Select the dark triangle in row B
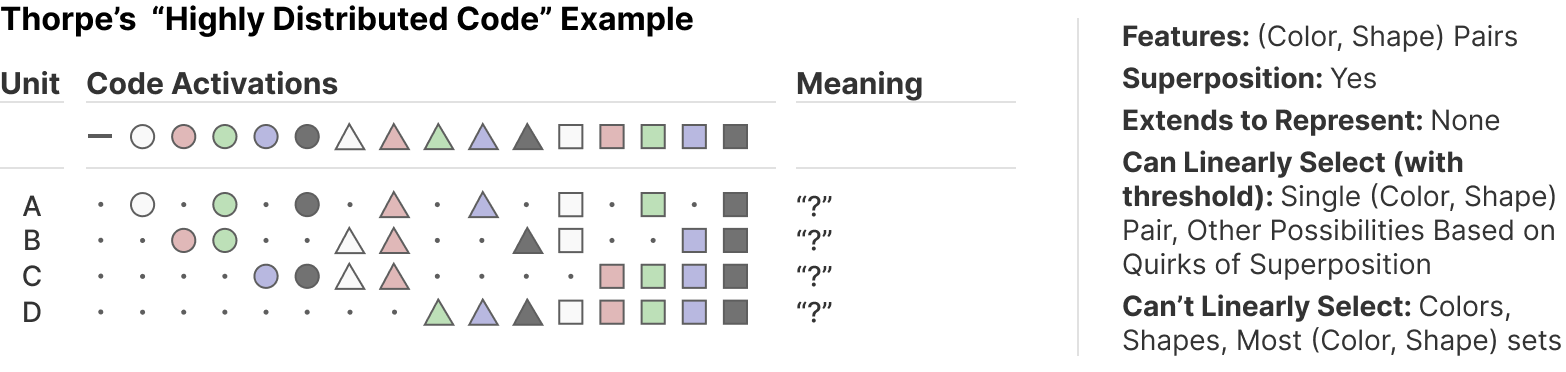The image size is (1566, 372). [x=527, y=240]
